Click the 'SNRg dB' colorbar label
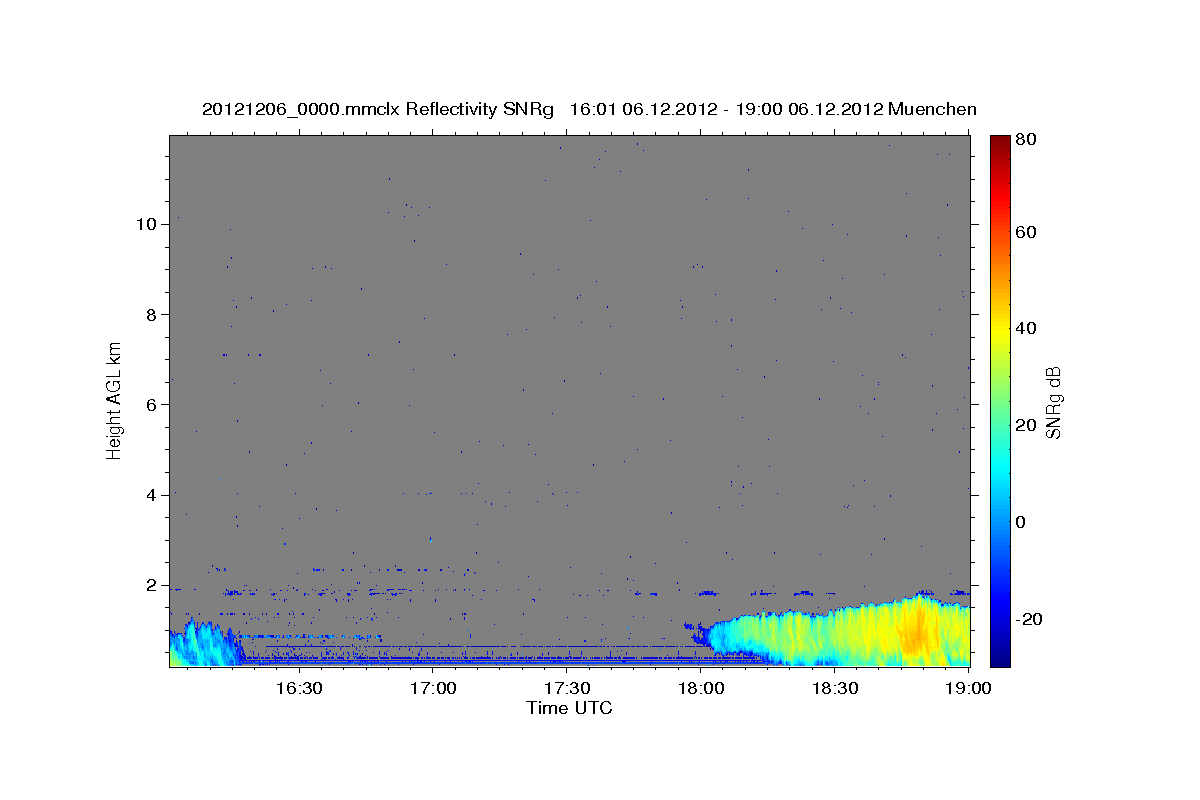Image resolution: width=1200 pixels, height=800 pixels. [1053, 402]
